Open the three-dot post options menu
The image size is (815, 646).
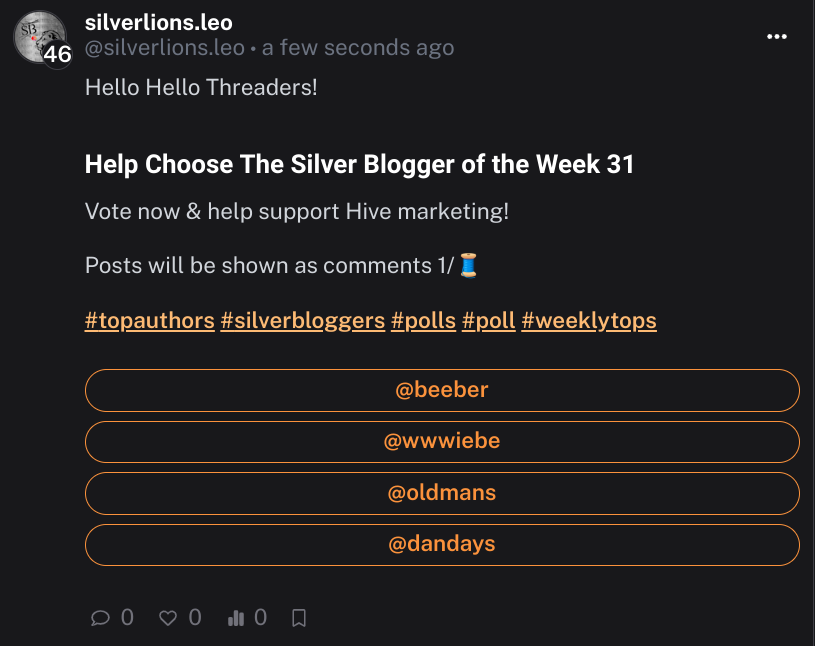[777, 36]
